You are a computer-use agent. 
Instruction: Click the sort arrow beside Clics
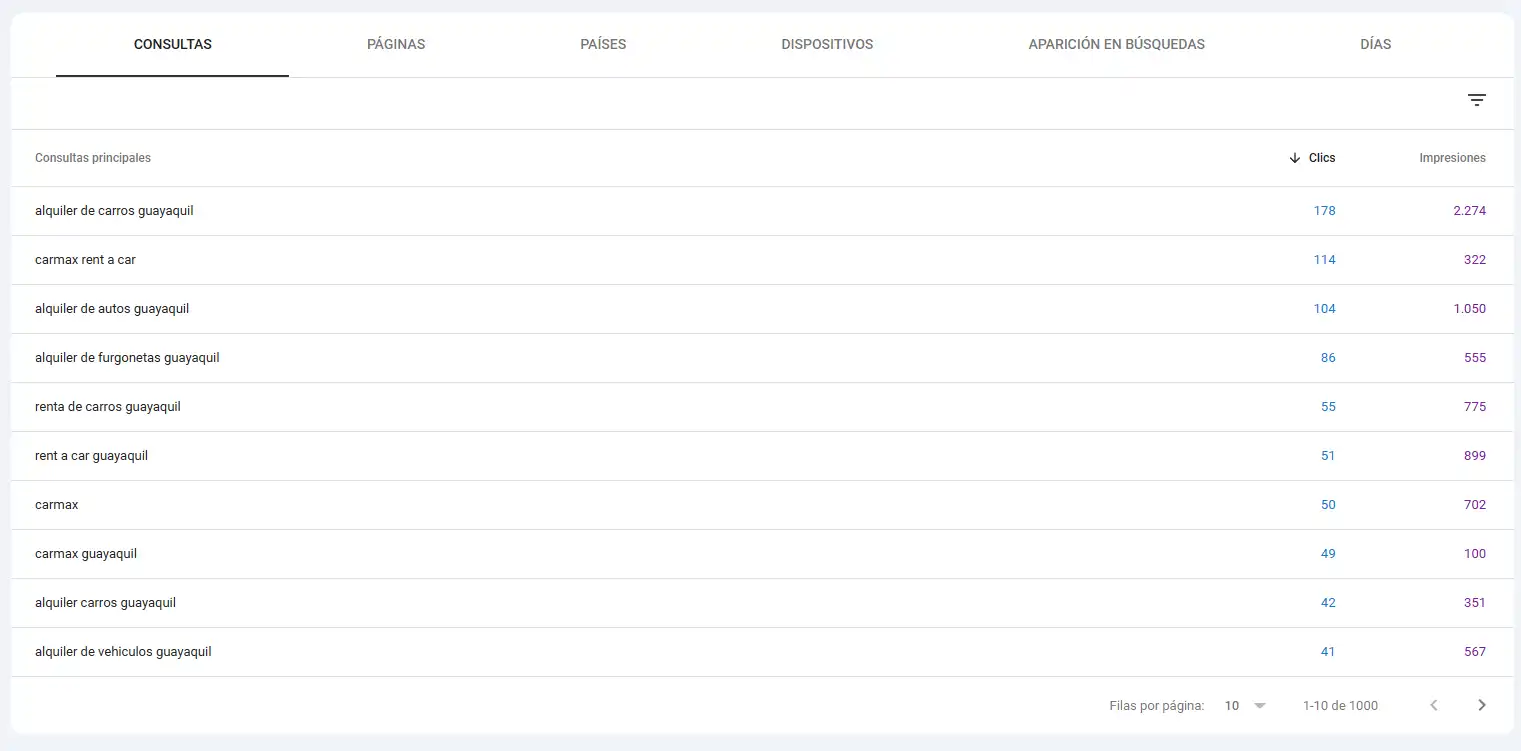1295,158
